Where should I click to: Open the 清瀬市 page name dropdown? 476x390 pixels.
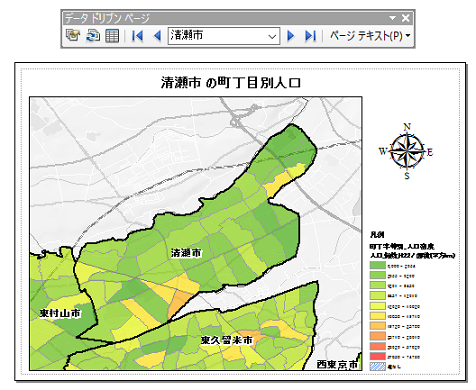(224, 36)
